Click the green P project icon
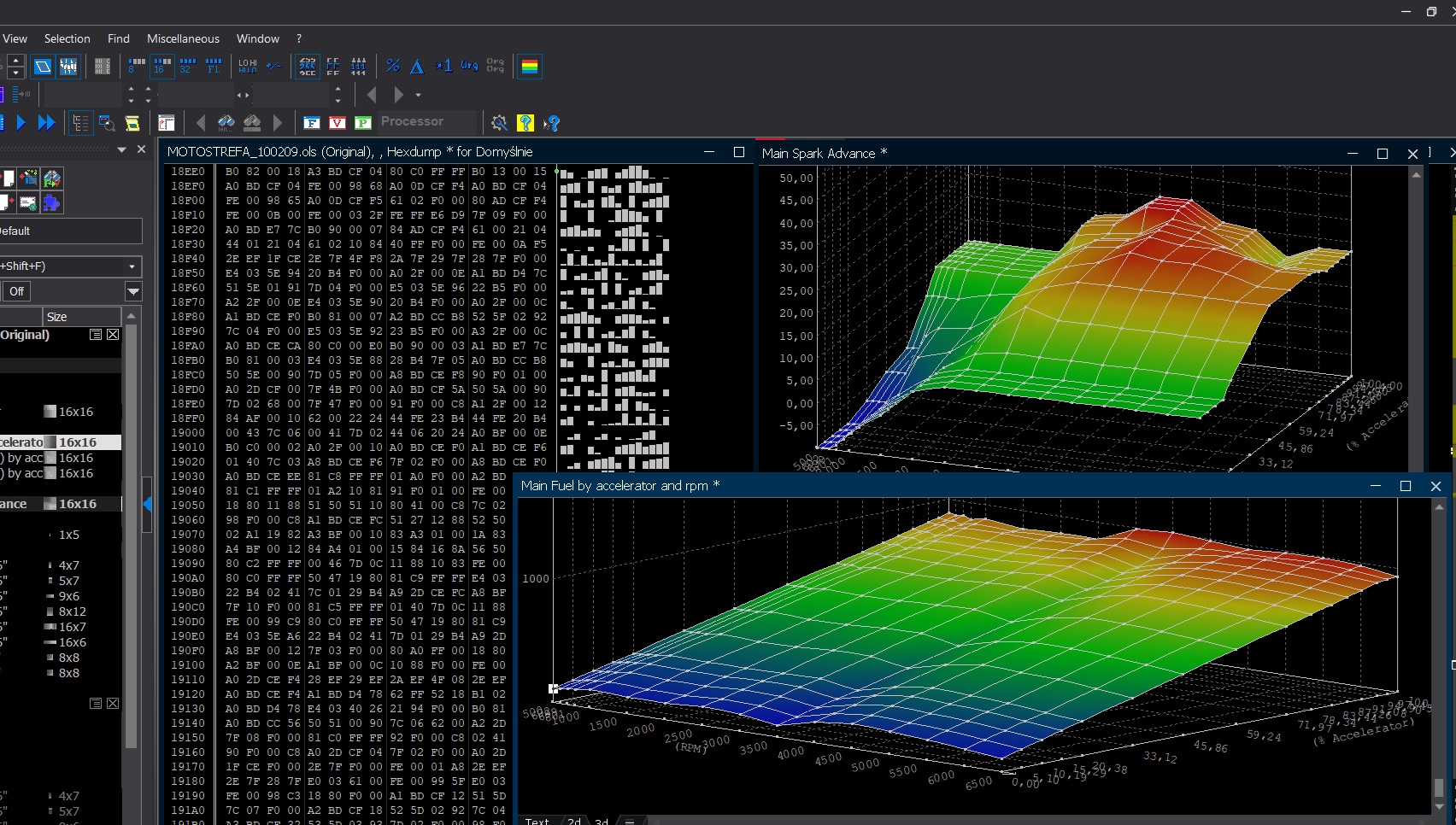The width and height of the screenshot is (1456, 825). pos(363,123)
